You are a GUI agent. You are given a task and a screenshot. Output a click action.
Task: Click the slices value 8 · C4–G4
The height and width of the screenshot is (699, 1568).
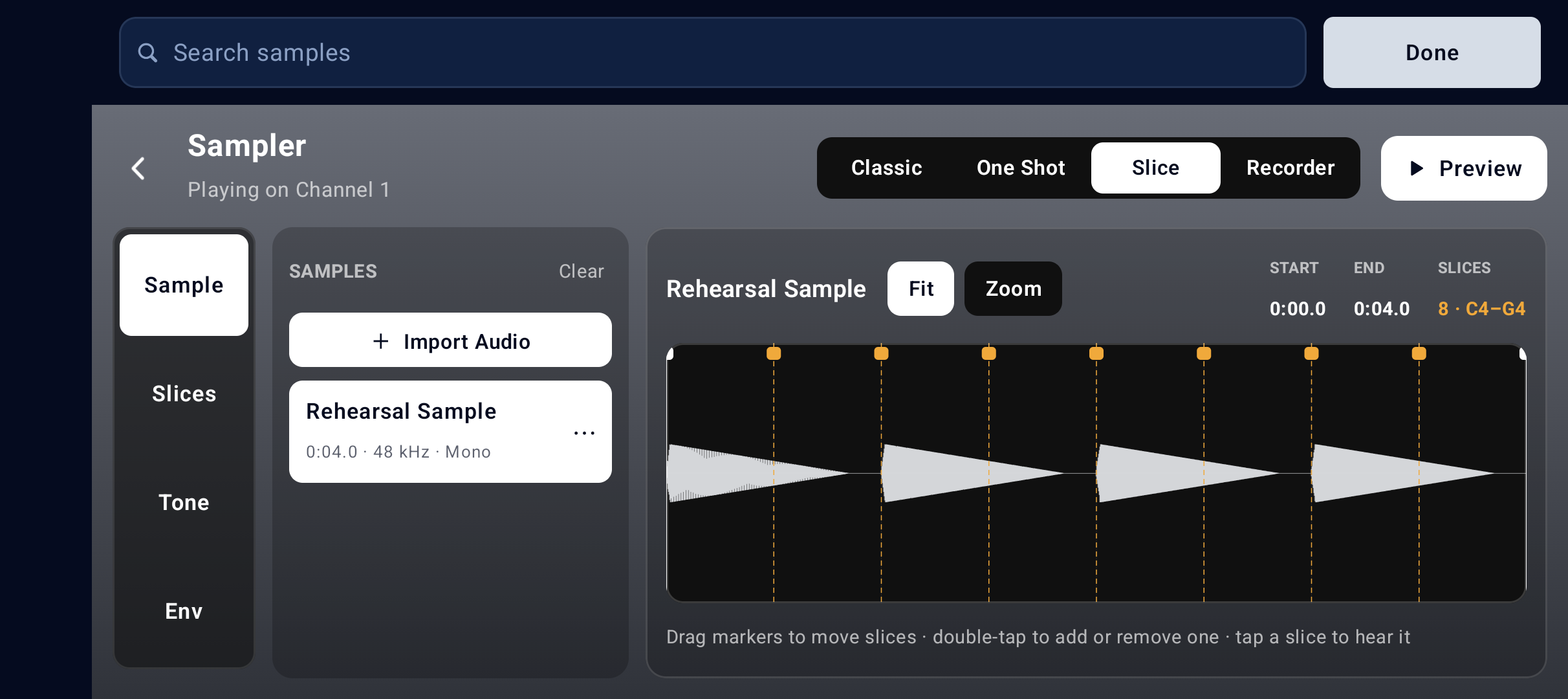(x=1481, y=309)
